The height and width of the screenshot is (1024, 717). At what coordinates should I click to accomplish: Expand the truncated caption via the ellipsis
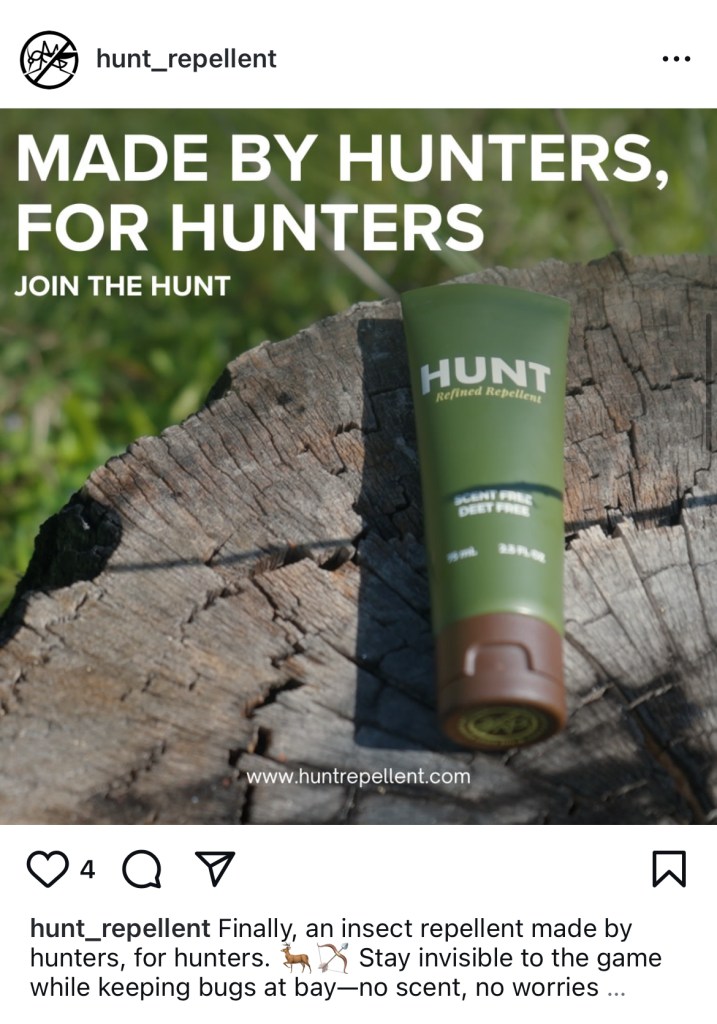[616, 989]
